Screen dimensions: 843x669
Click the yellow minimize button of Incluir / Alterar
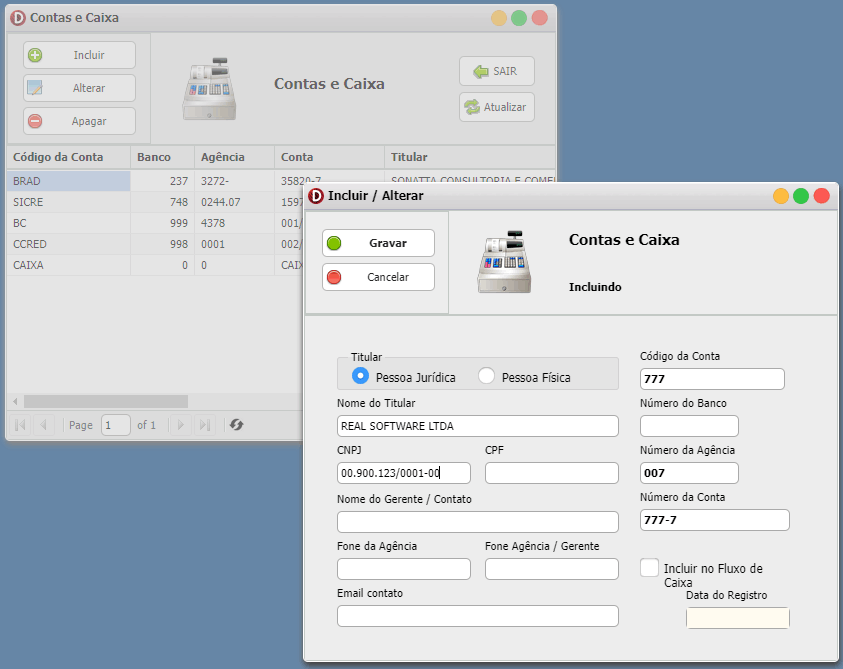(x=781, y=196)
